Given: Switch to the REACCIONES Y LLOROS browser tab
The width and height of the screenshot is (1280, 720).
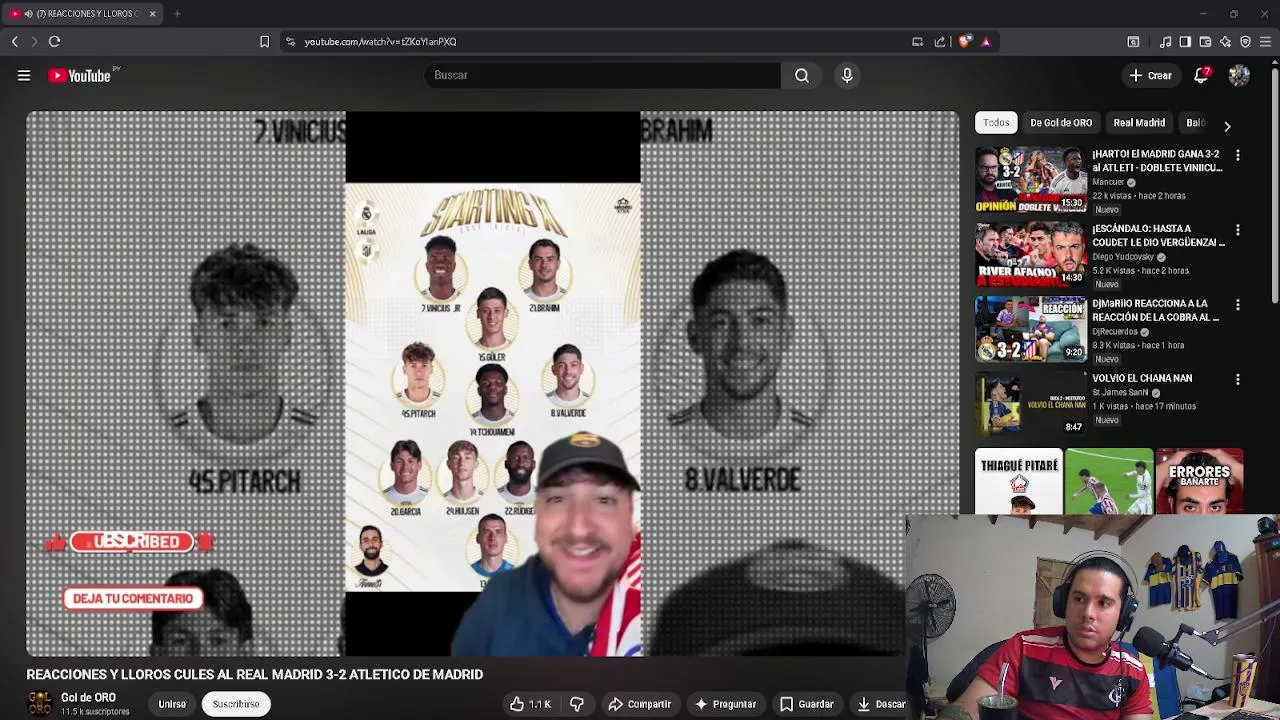Looking at the screenshot, I should pos(82,13).
